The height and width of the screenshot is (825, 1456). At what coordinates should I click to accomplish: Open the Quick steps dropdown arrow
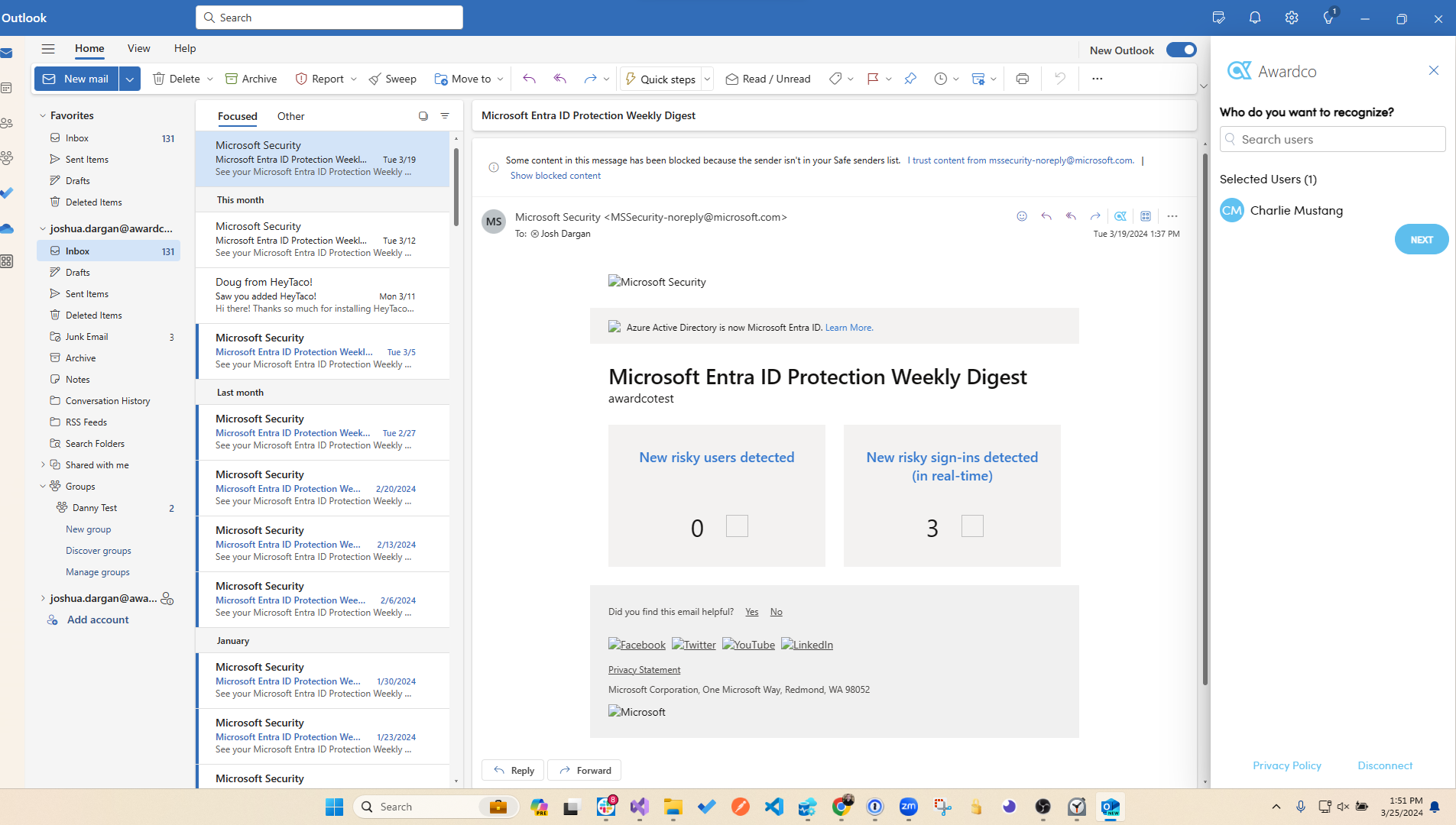[707, 79]
